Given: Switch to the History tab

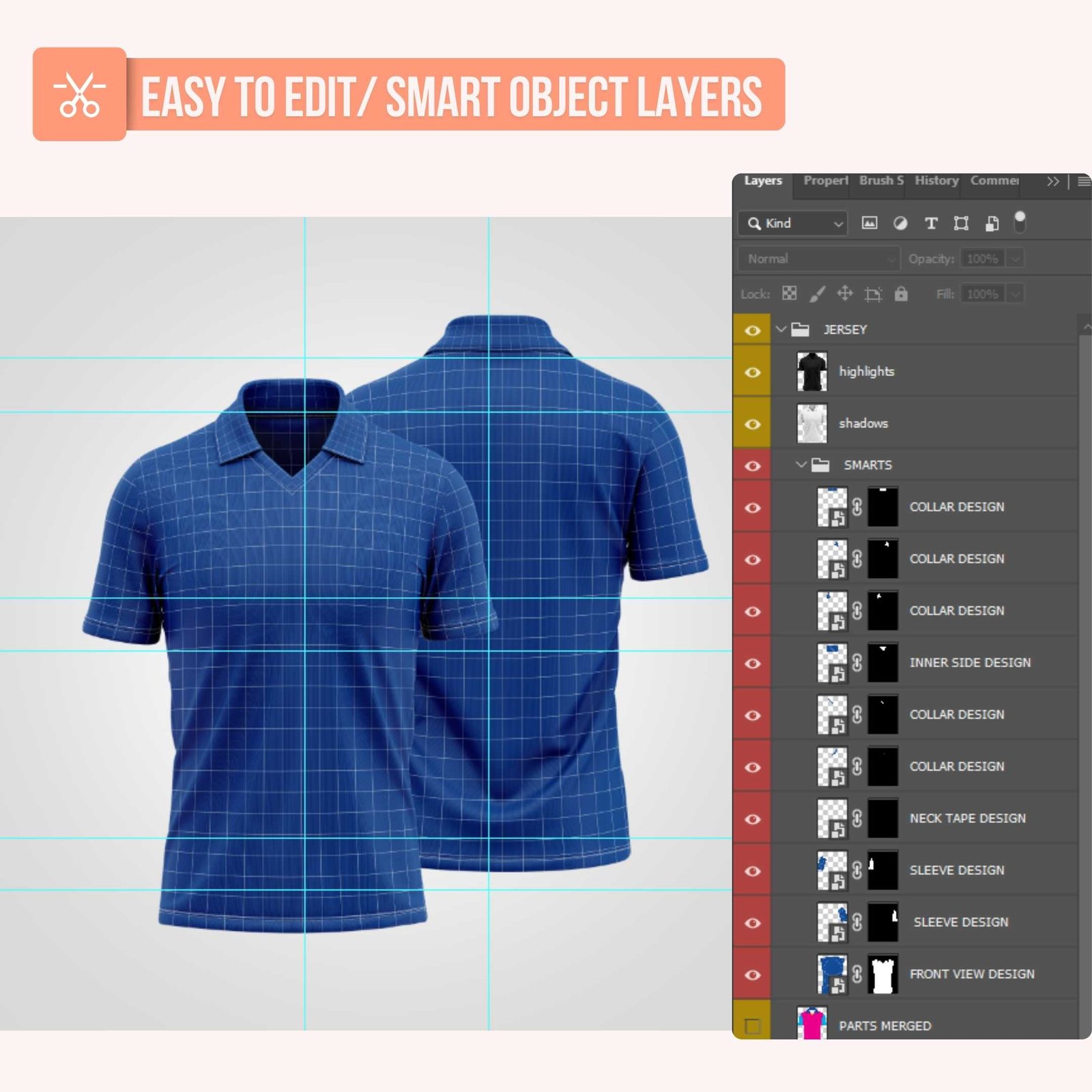Looking at the screenshot, I should [936, 181].
